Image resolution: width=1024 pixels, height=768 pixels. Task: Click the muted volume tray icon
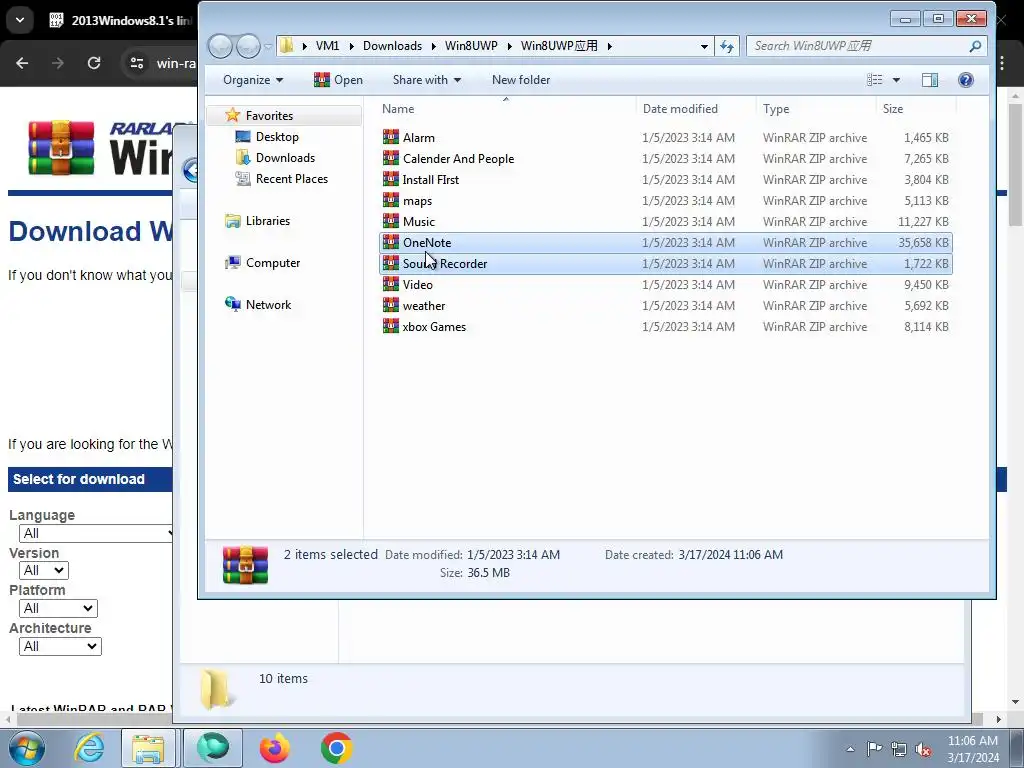pyautogui.click(x=923, y=749)
